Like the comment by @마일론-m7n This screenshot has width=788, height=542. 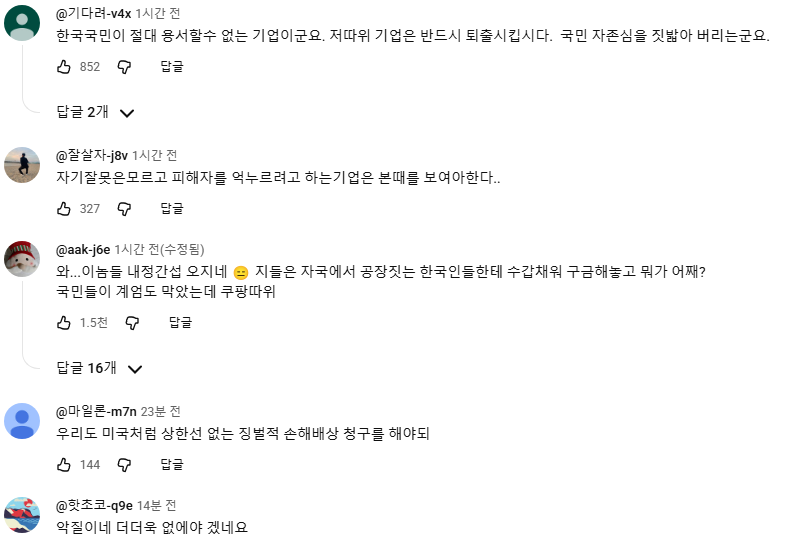[x=64, y=465]
